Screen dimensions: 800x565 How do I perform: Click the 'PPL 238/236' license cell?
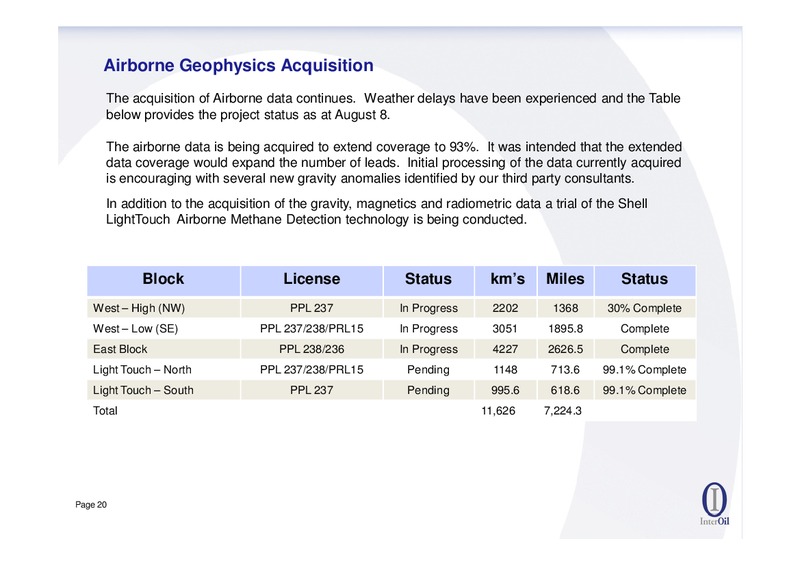pyautogui.click(x=312, y=349)
